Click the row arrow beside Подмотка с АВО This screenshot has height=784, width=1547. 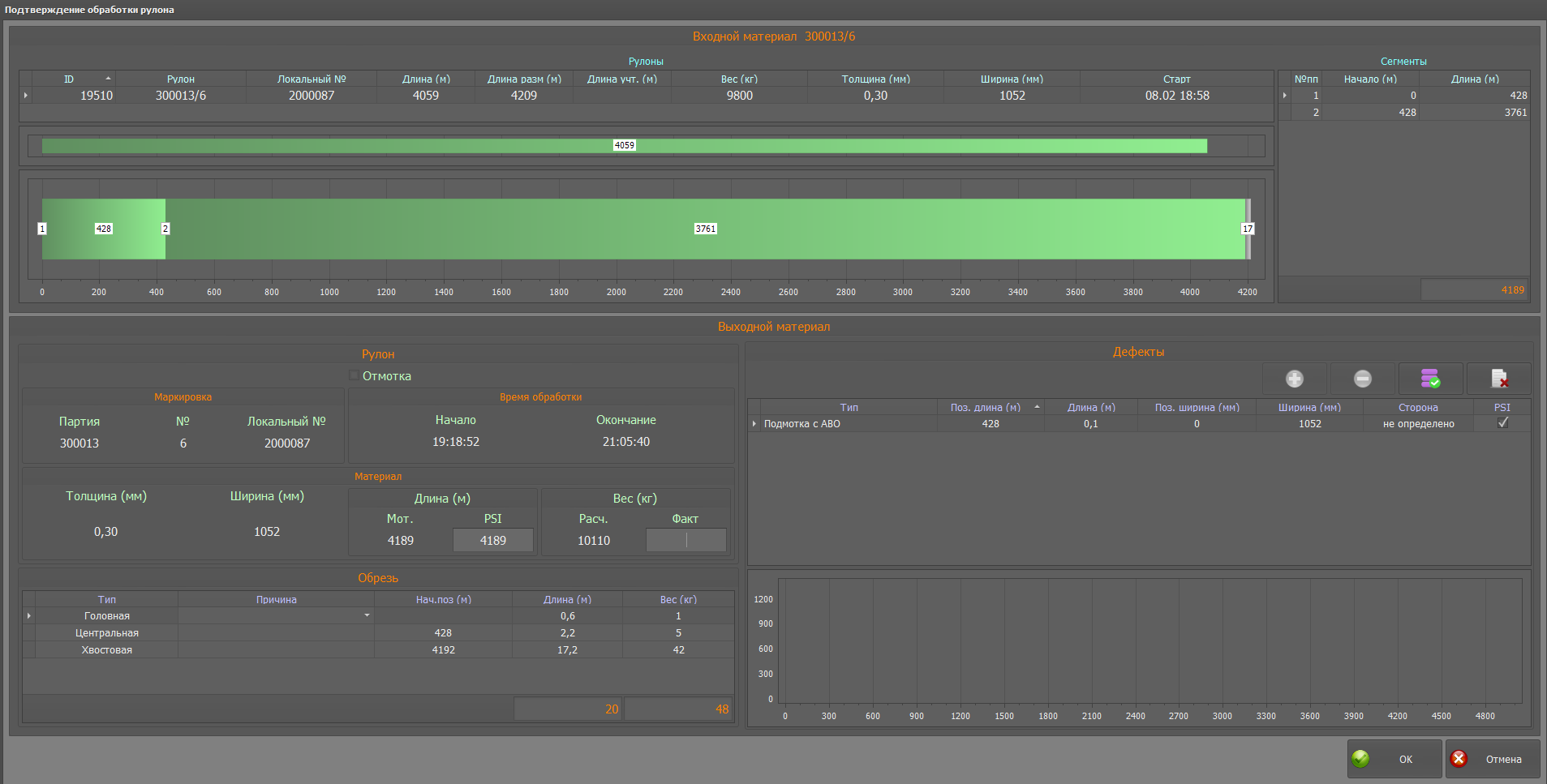click(x=754, y=424)
